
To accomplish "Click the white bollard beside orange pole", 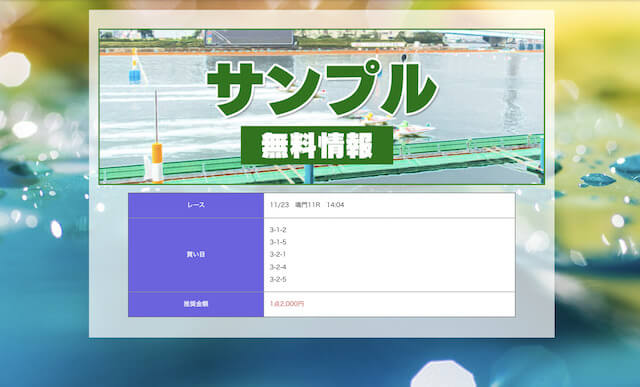I will point(147,168).
